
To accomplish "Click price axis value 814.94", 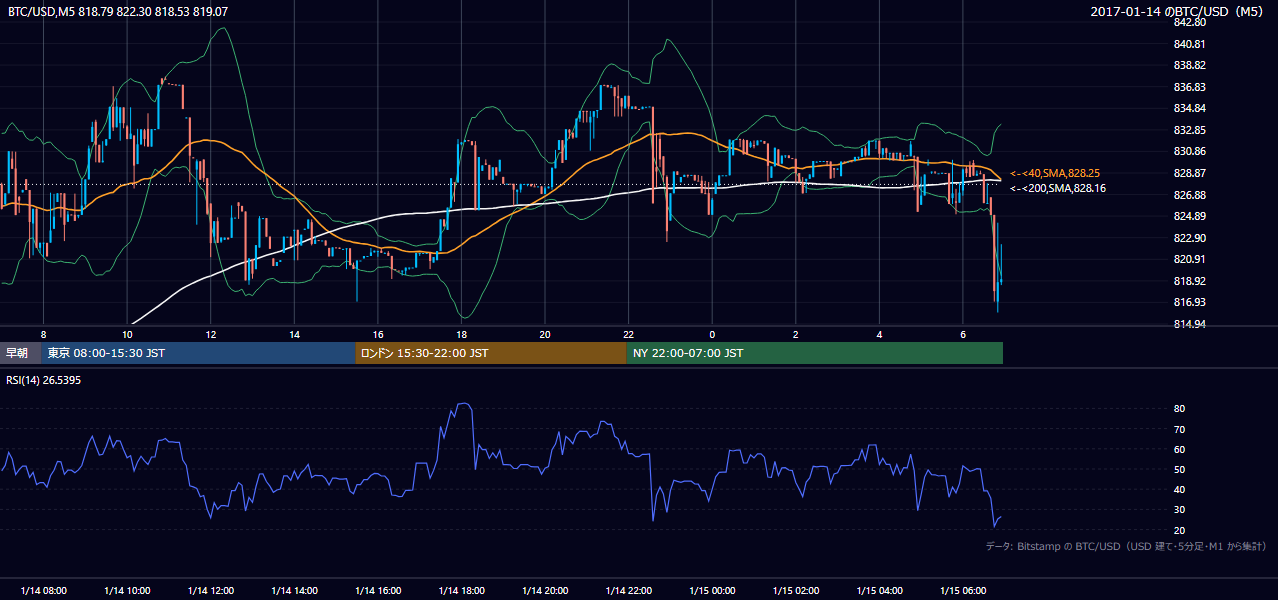I will pyautogui.click(x=1189, y=324).
